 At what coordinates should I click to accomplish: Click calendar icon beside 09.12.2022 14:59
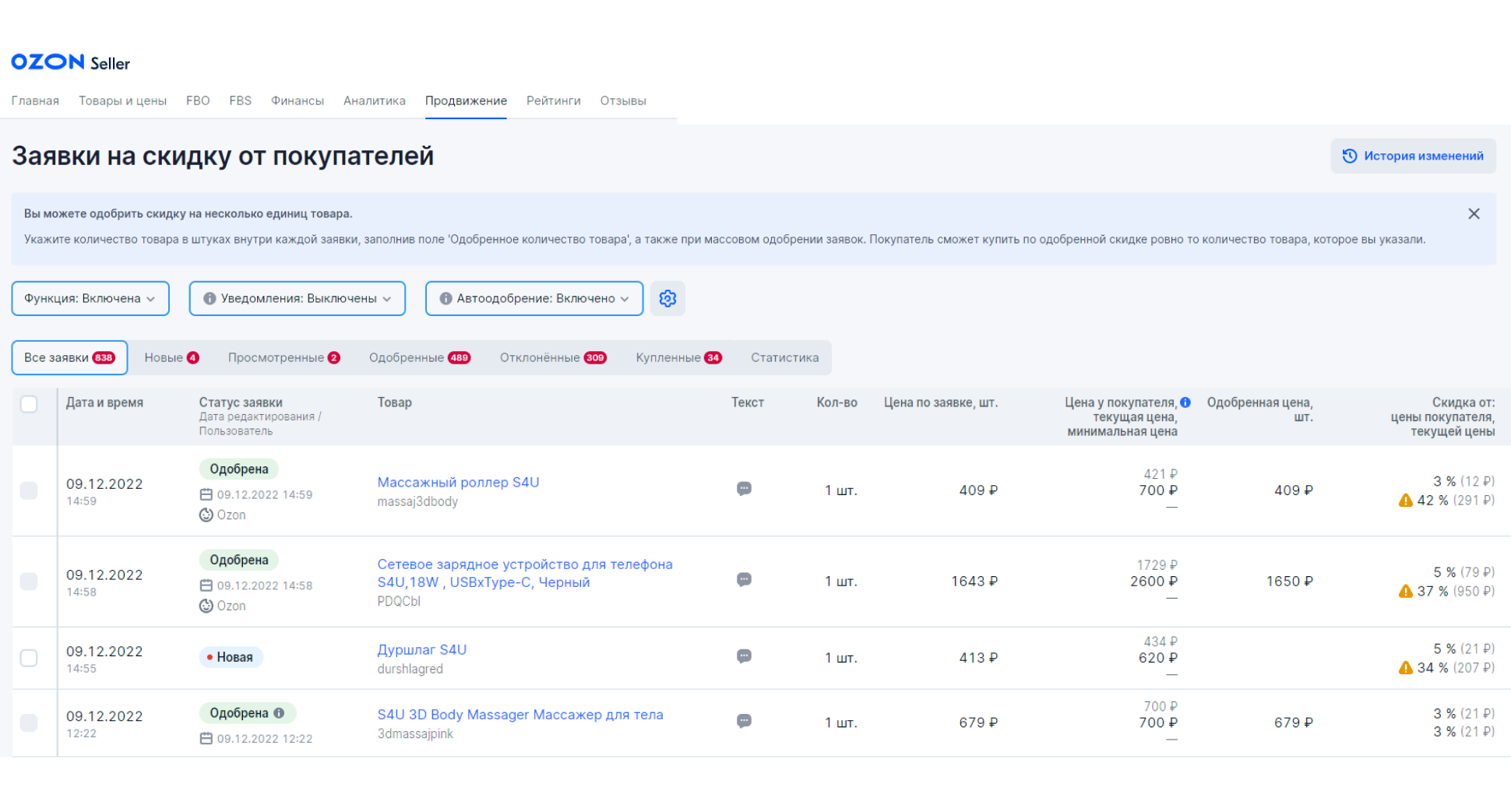pos(206,494)
